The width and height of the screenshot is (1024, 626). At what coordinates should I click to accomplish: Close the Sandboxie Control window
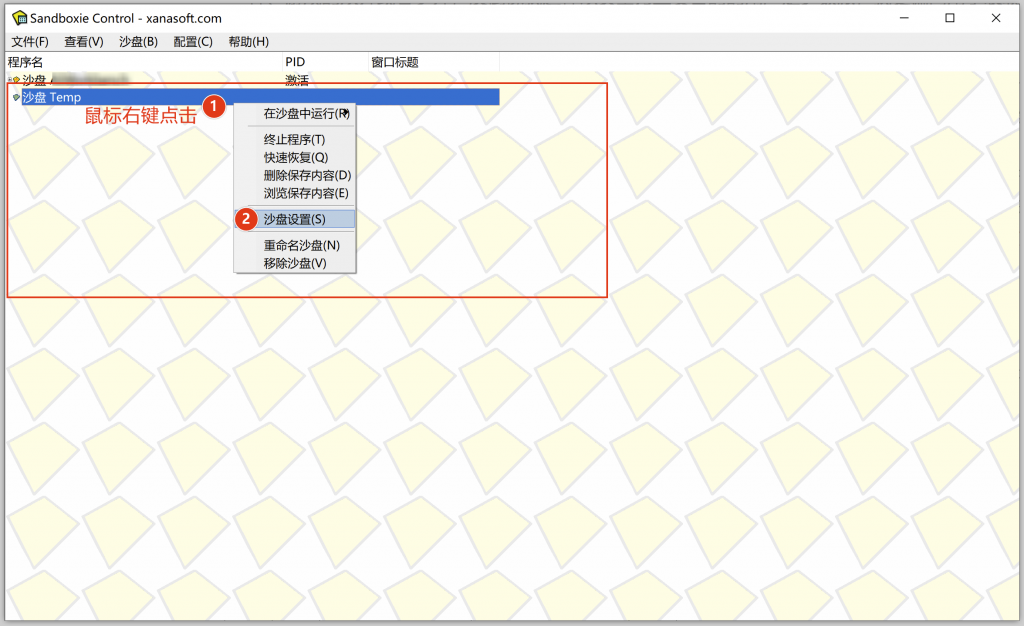pos(995,18)
